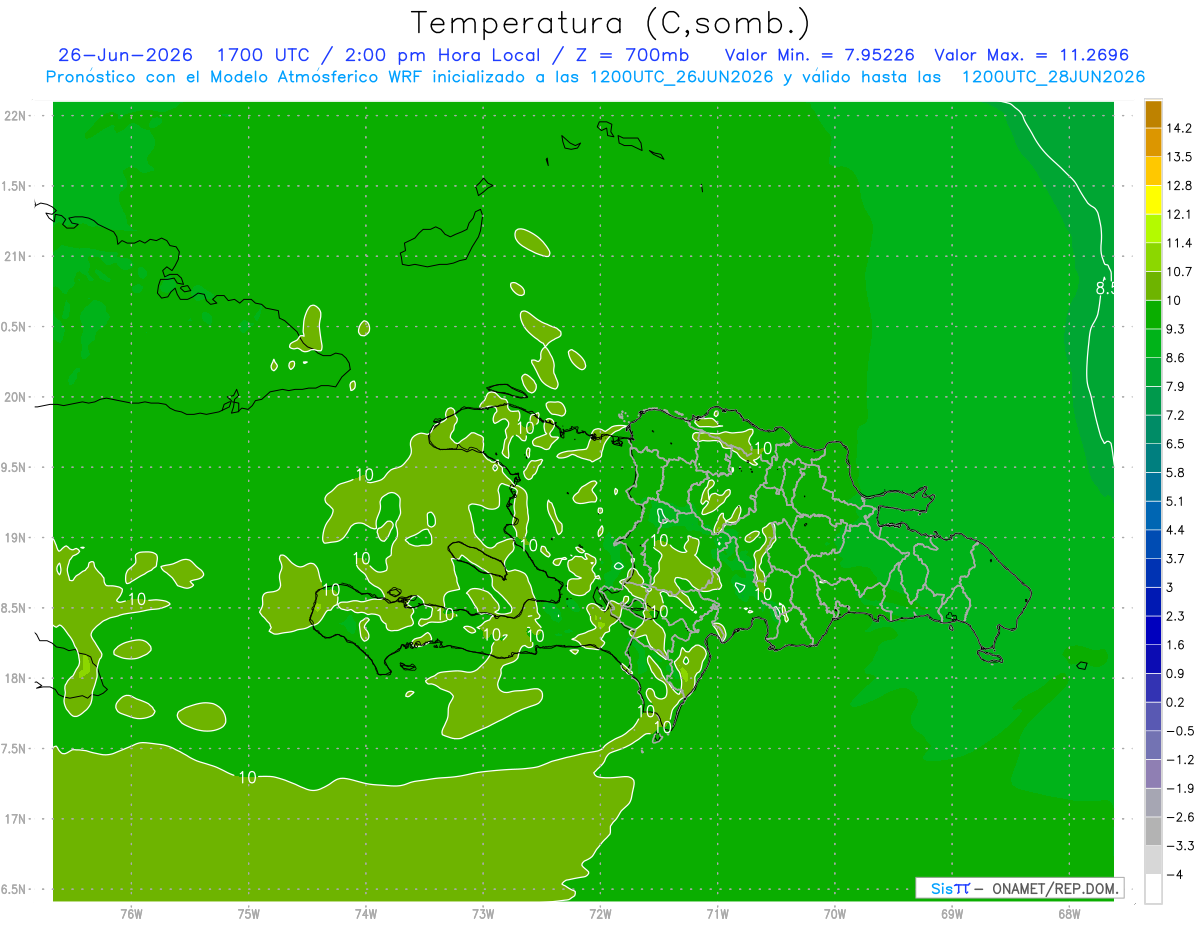Click the 75W longitude axis label

tap(249, 914)
